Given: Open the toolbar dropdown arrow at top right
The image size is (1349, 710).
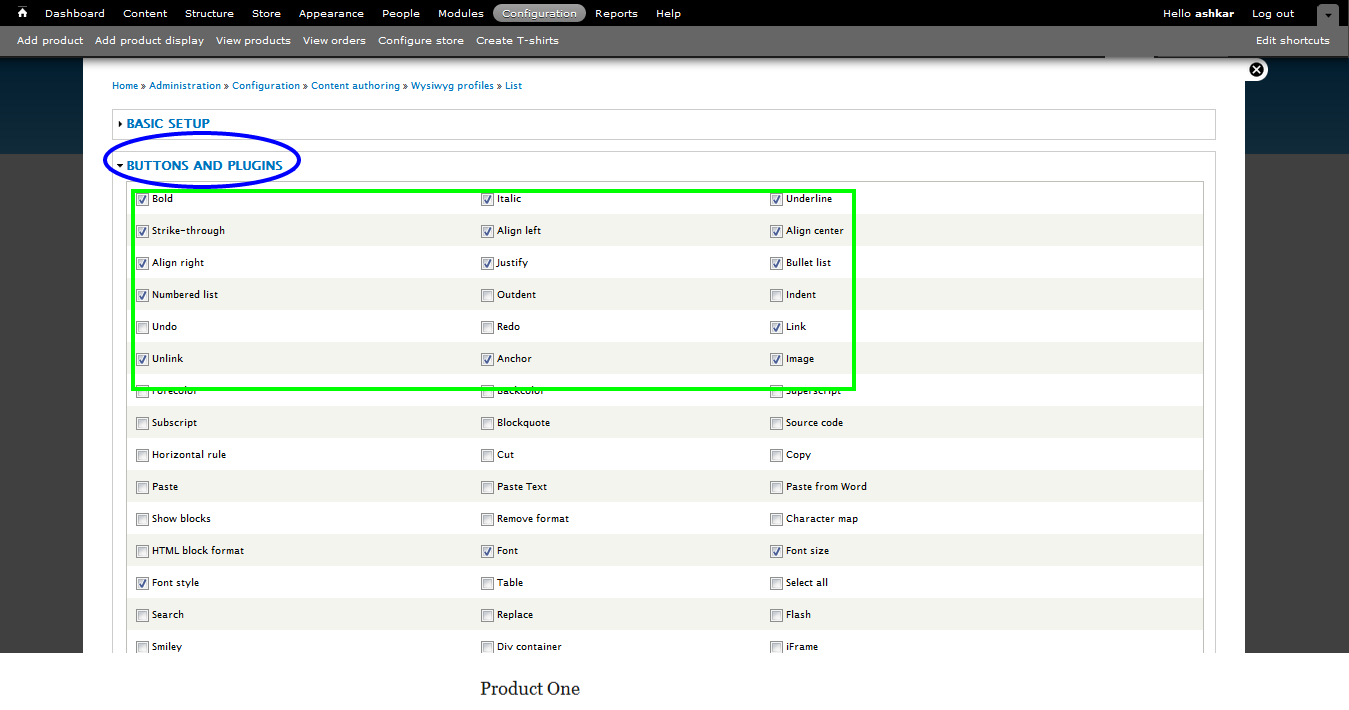Looking at the screenshot, I should click(1327, 13).
